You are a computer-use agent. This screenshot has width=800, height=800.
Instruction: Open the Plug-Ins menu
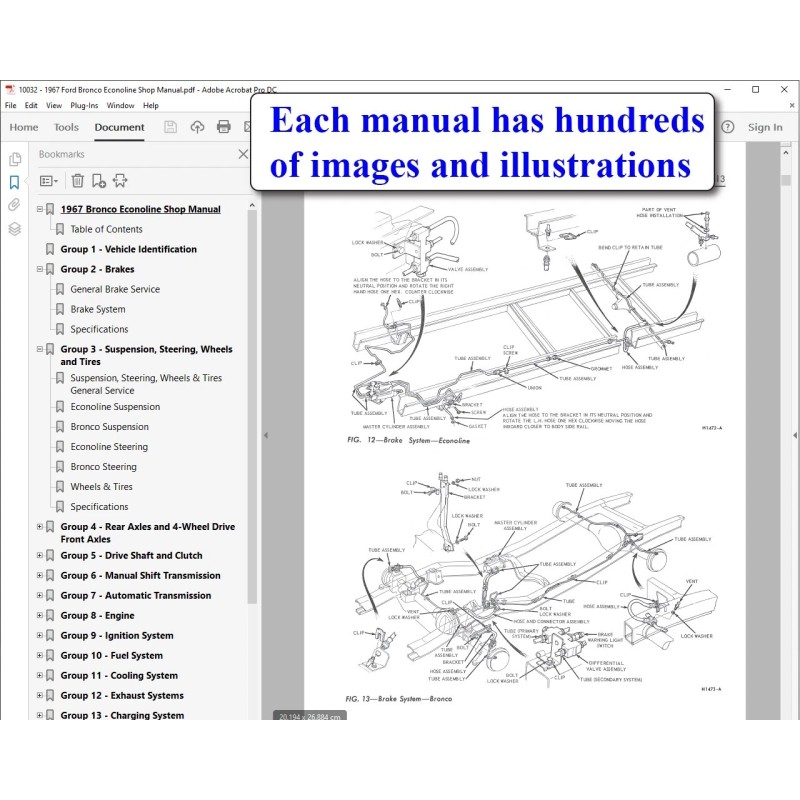click(x=84, y=105)
